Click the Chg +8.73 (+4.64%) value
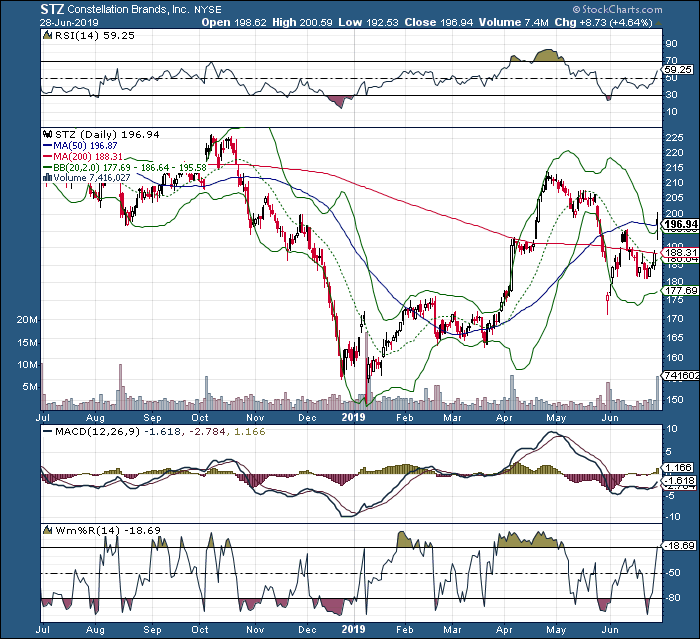The image size is (700, 639). pyautogui.click(x=604, y=22)
